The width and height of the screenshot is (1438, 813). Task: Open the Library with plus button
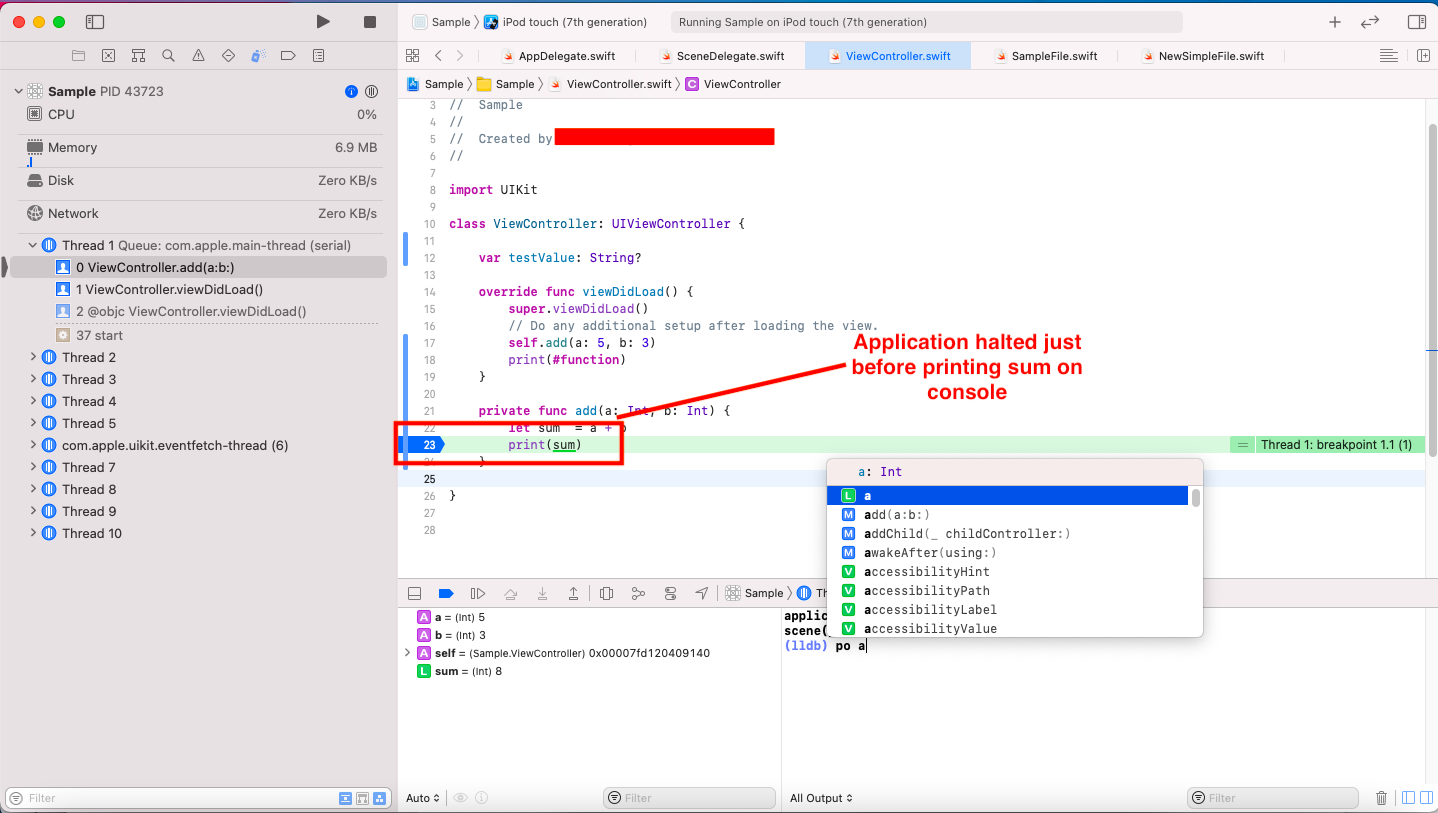pyautogui.click(x=1334, y=22)
